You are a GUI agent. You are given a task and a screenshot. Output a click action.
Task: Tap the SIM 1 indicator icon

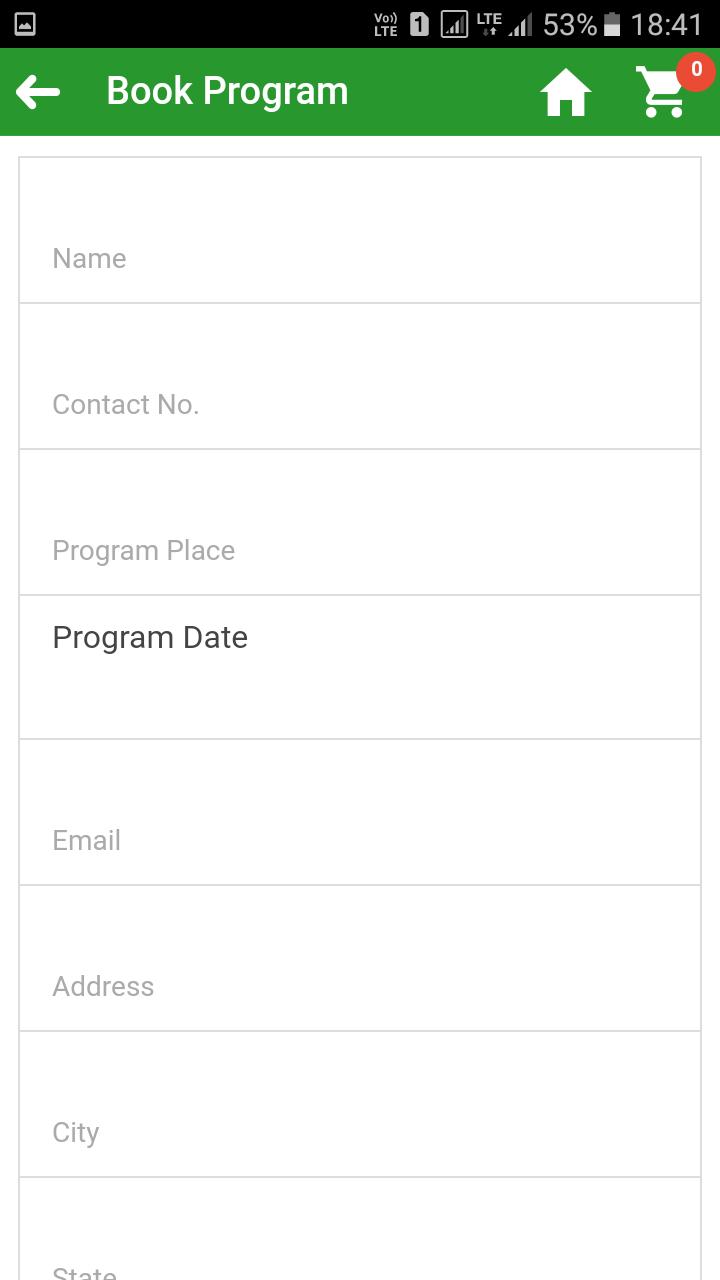pyautogui.click(x=420, y=24)
